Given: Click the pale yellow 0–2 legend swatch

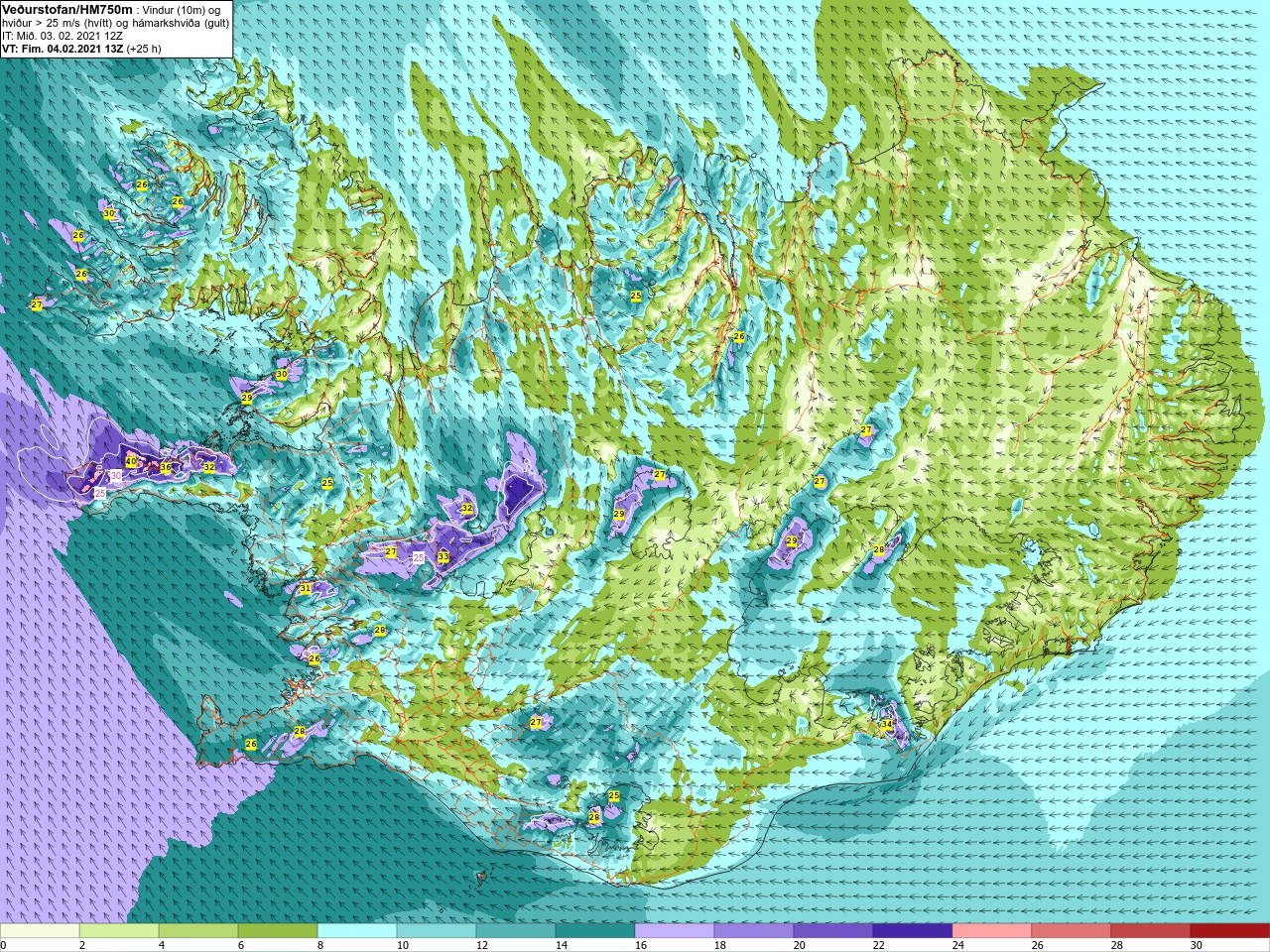Looking at the screenshot, I should [x=40, y=931].
